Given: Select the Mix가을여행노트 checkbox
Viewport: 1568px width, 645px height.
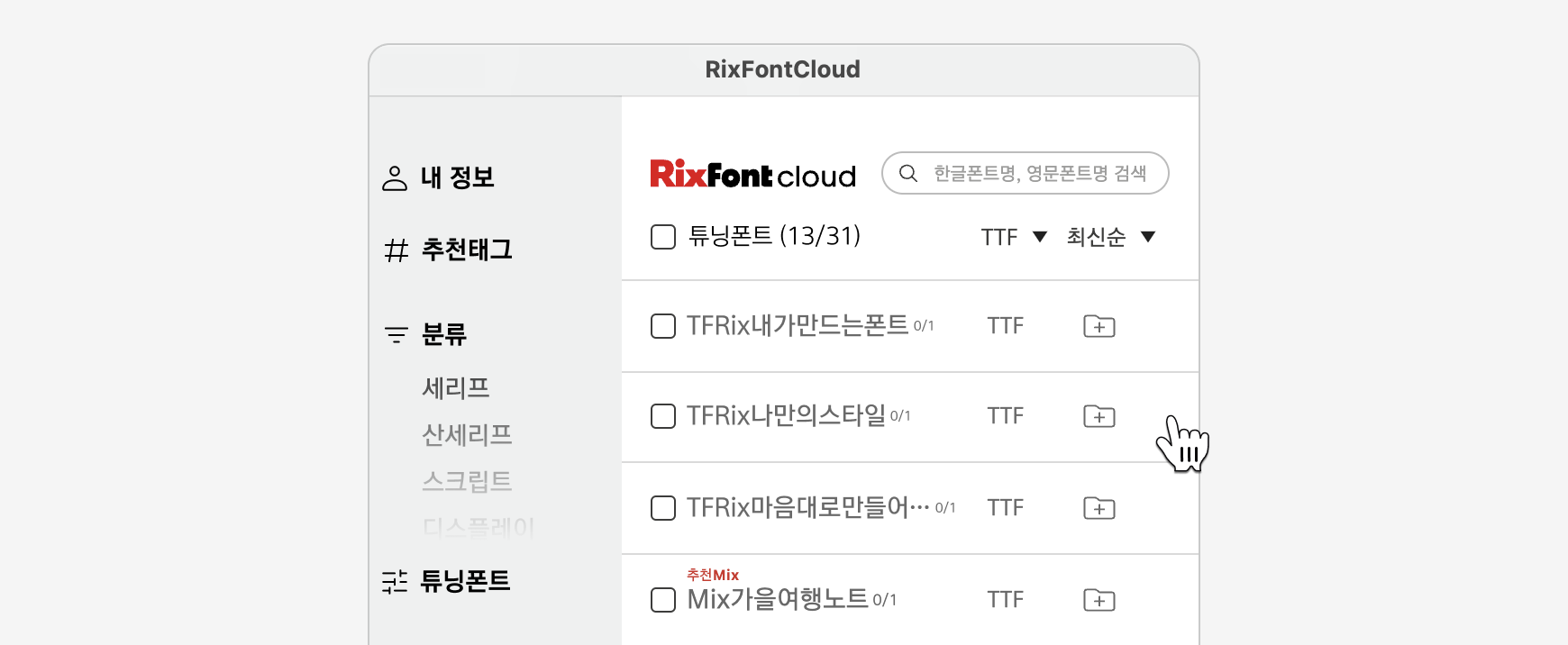Looking at the screenshot, I should 663,600.
